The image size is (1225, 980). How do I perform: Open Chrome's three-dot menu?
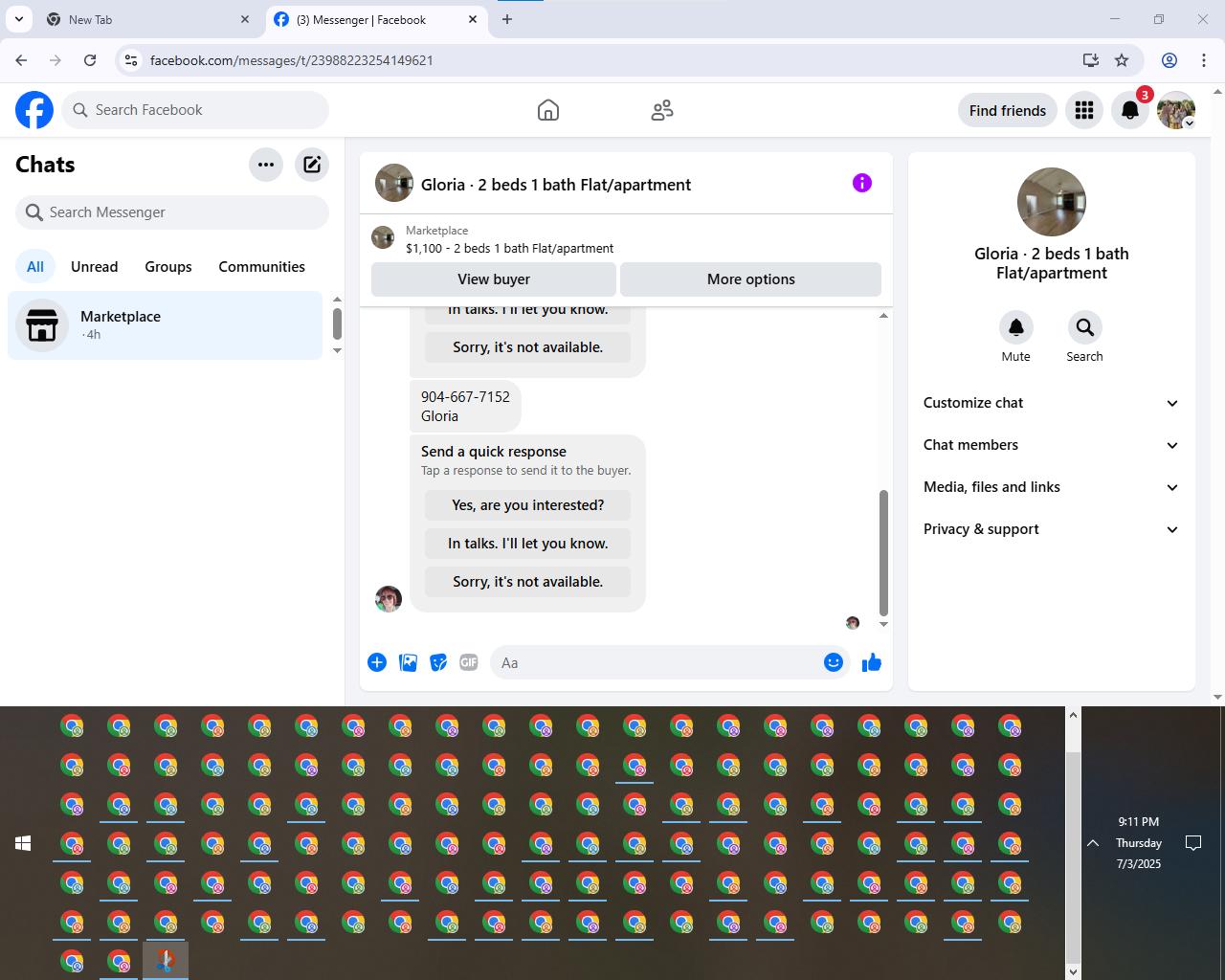point(1204,60)
